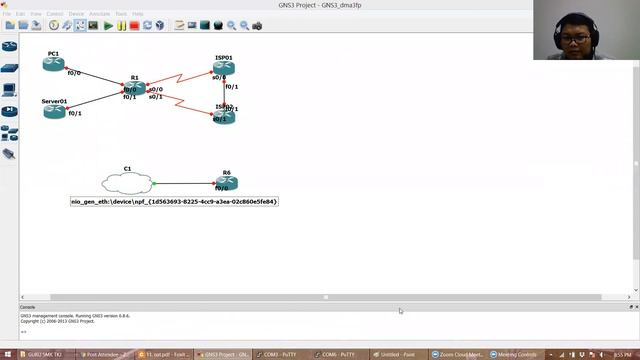Open the Foxit PDF taskbar button
The width and height of the screenshot is (640, 360).
(164, 354)
